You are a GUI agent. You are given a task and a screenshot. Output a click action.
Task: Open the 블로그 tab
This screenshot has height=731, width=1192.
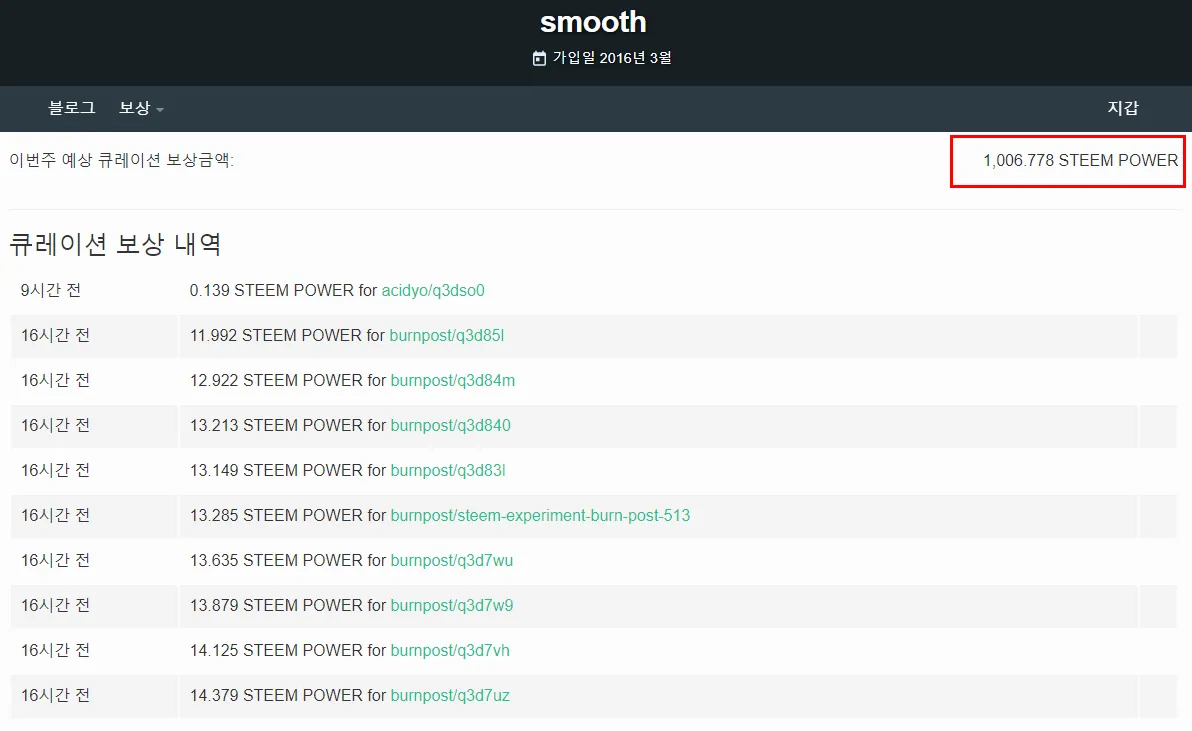point(72,108)
